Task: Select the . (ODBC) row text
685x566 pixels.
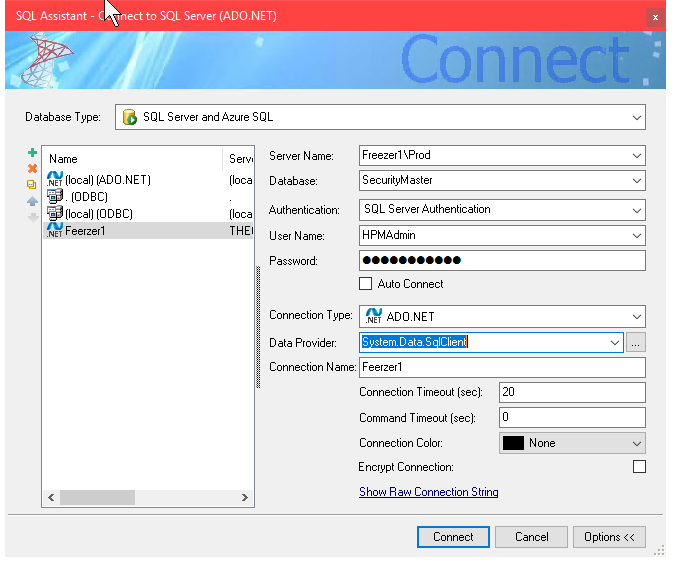Action: pos(86,197)
